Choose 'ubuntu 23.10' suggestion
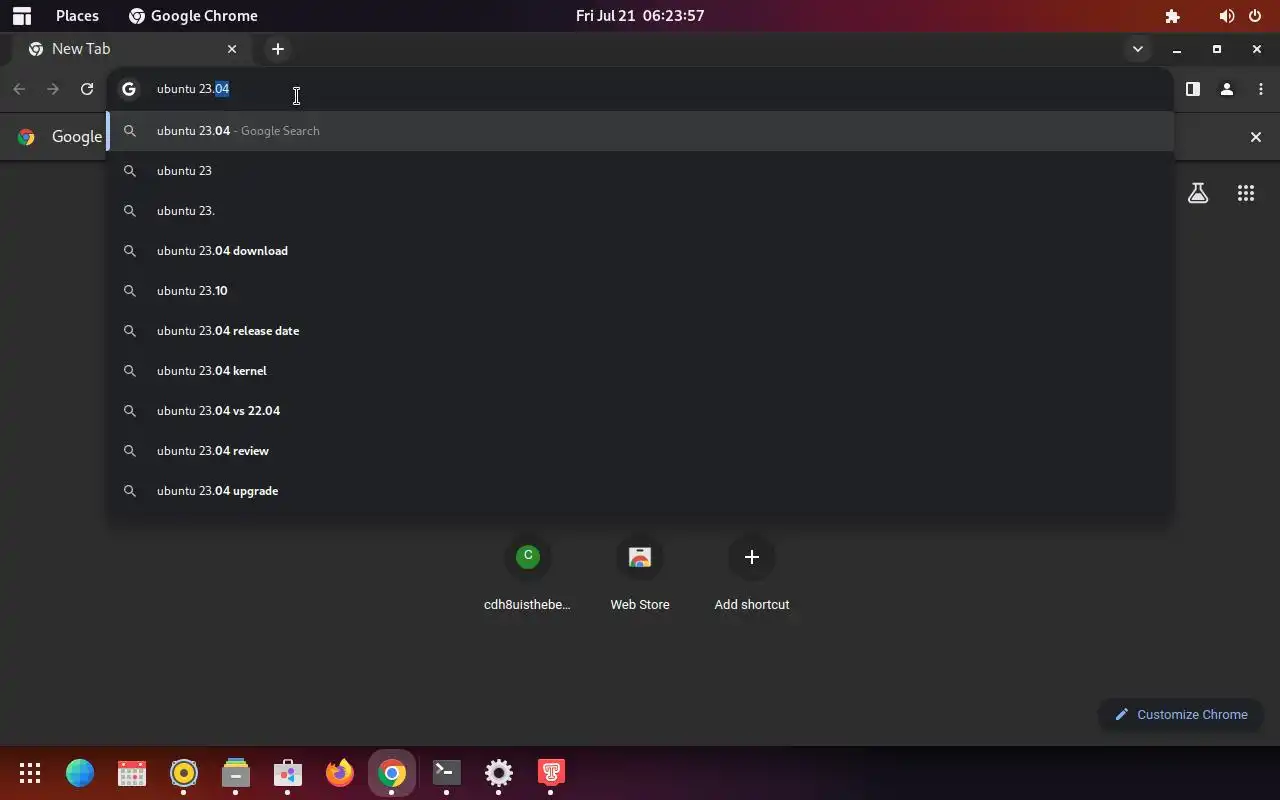 (640, 291)
